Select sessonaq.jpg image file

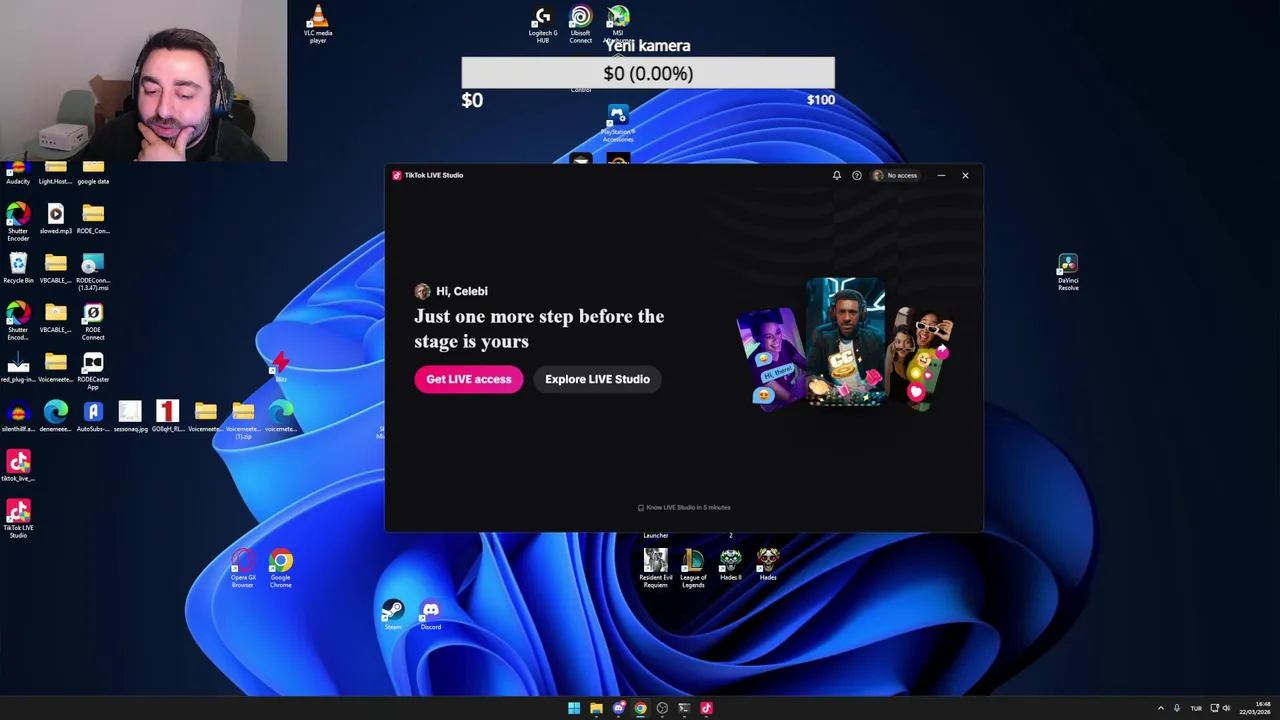130,417
